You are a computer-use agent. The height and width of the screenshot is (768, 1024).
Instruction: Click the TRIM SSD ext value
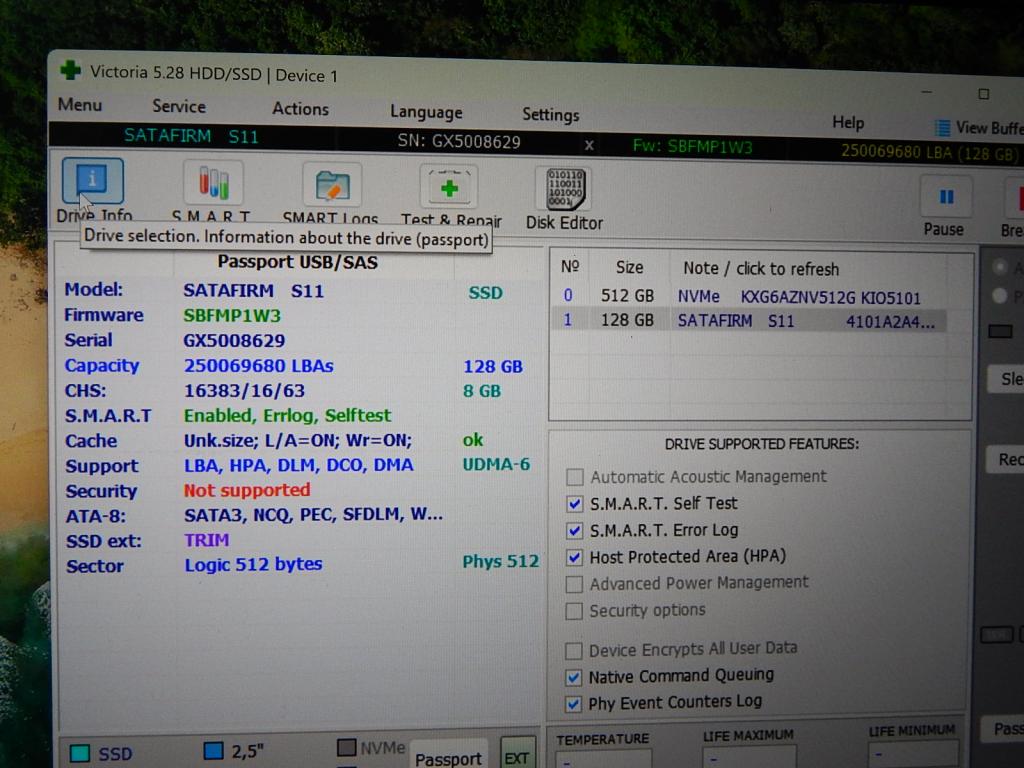click(x=206, y=540)
